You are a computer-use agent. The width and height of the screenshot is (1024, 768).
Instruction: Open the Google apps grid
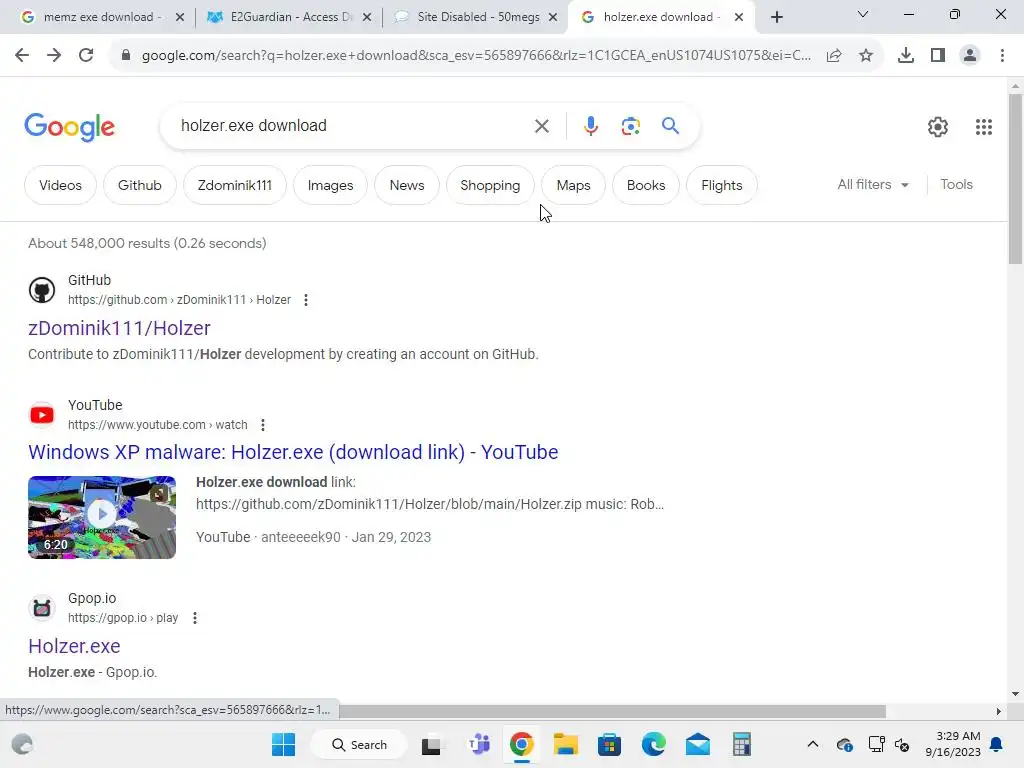(984, 127)
